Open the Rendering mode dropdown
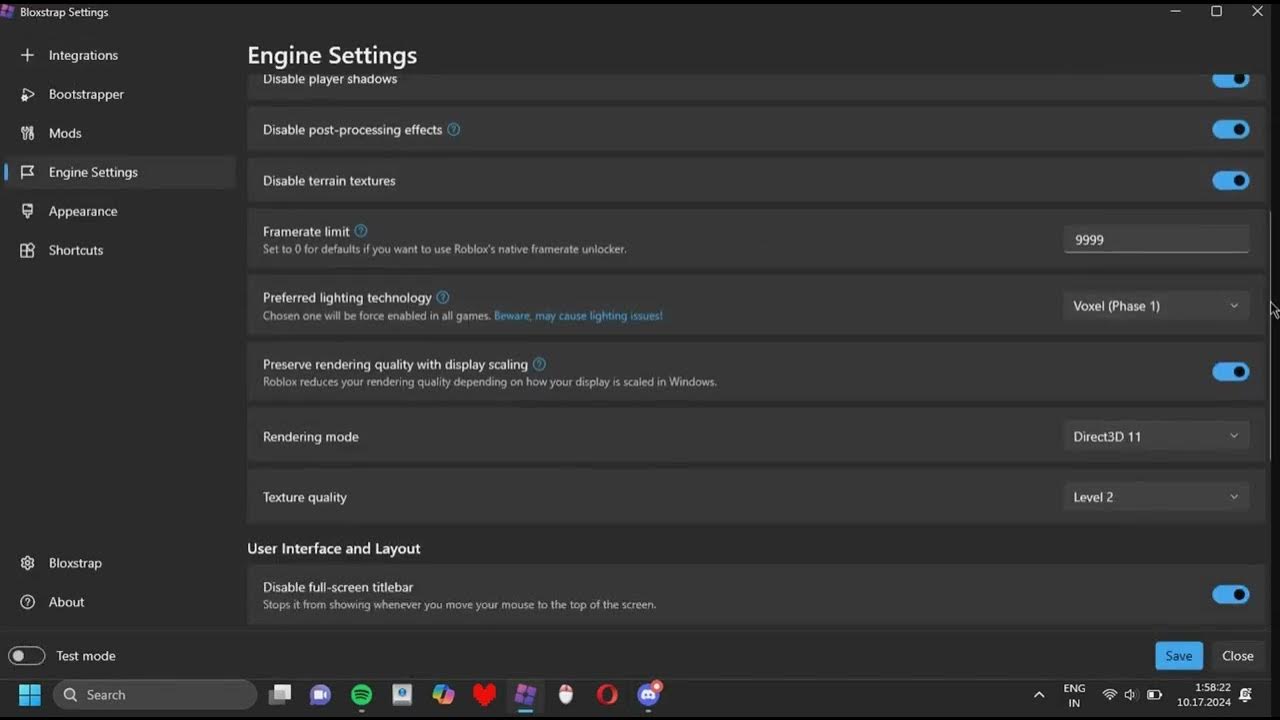The image size is (1280, 720). pyautogui.click(x=1155, y=437)
